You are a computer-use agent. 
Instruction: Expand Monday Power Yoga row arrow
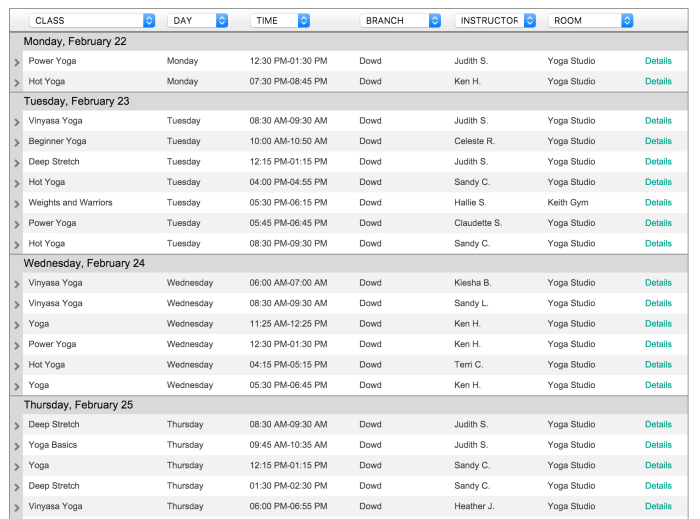[x=16, y=62]
